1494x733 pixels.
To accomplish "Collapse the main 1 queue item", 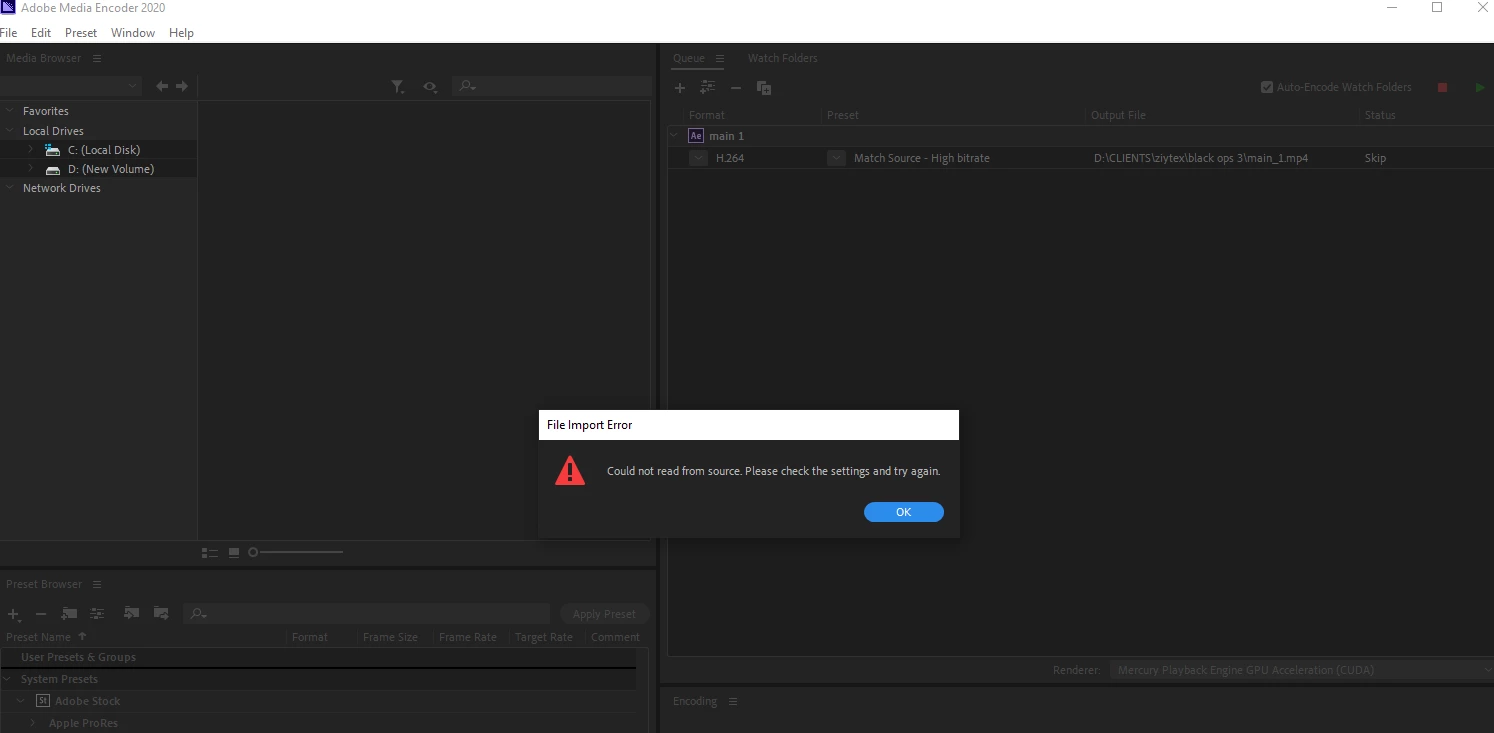I will [674, 135].
